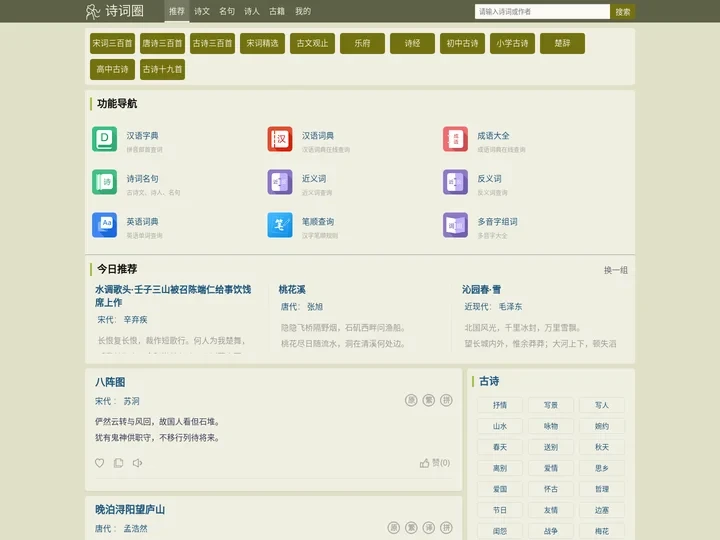Open the 古诗三百首 collection
Image resolution: width=720 pixels, height=540 pixels.
pos(213,43)
